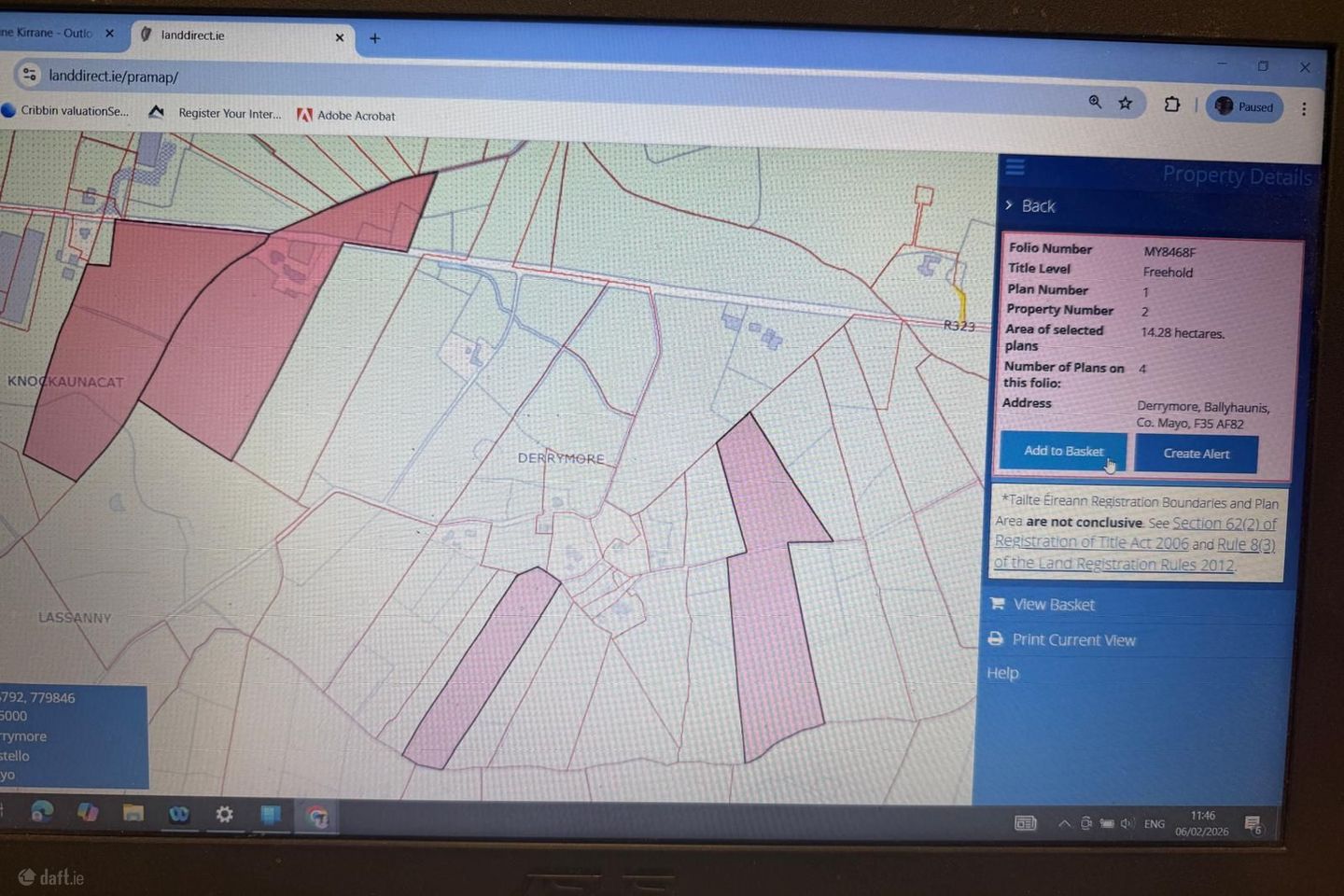Click the site information icon in address bar
Image resolution: width=1344 pixels, height=896 pixels.
point(30,75)
